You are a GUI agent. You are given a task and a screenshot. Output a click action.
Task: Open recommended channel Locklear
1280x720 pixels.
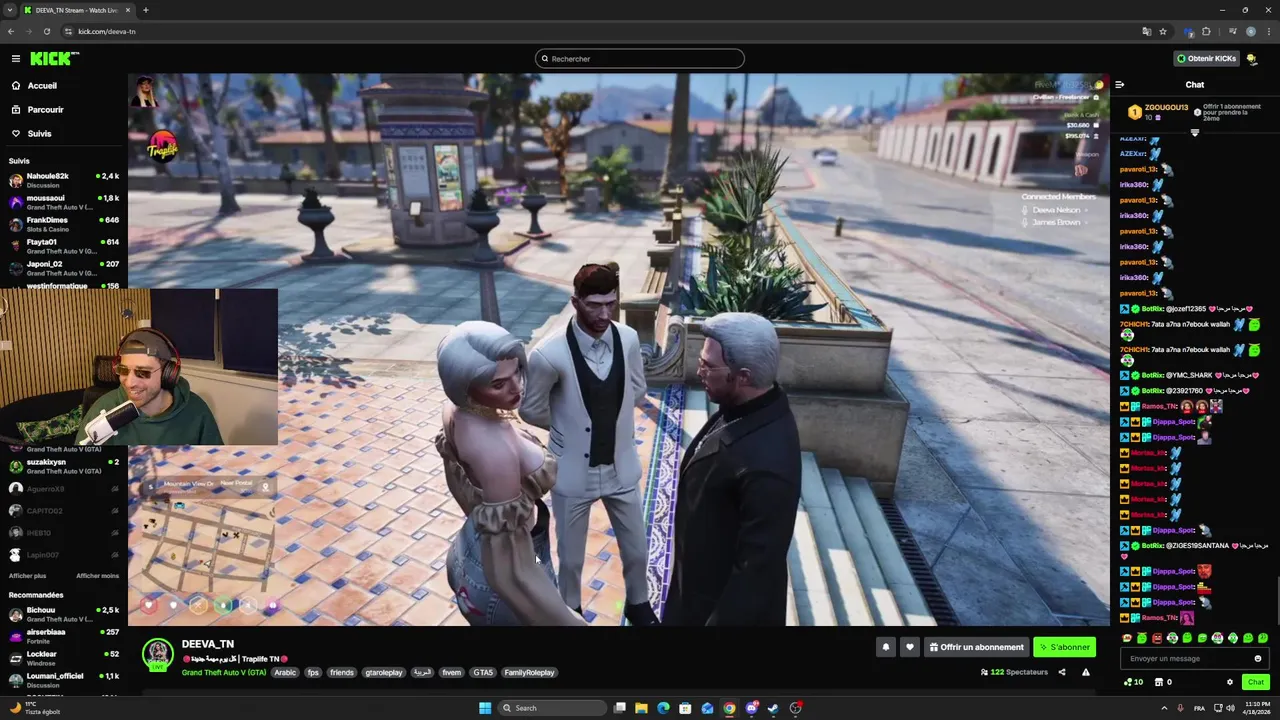point(62,658)
